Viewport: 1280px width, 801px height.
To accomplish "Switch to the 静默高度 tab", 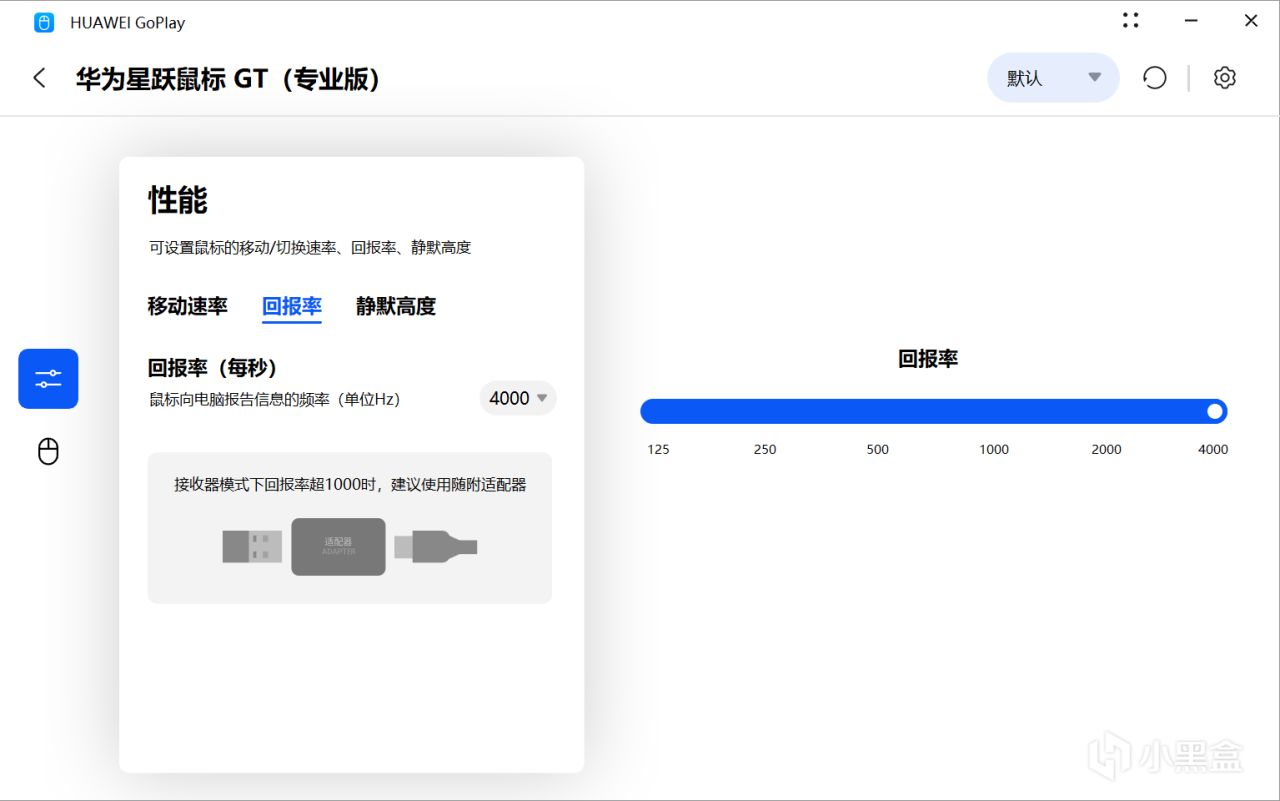I will 396,306.
